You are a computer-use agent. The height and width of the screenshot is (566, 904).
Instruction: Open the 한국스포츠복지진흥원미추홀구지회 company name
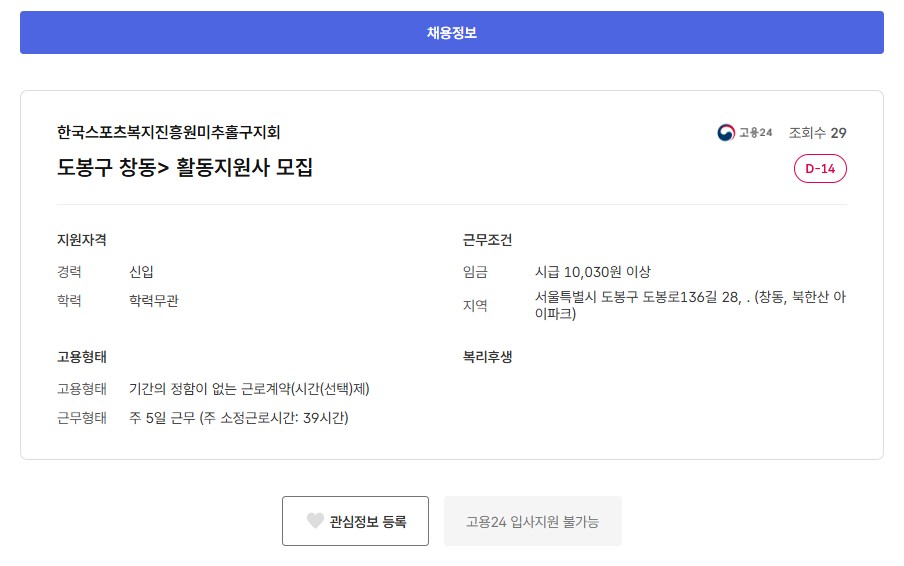coord(169,132)
